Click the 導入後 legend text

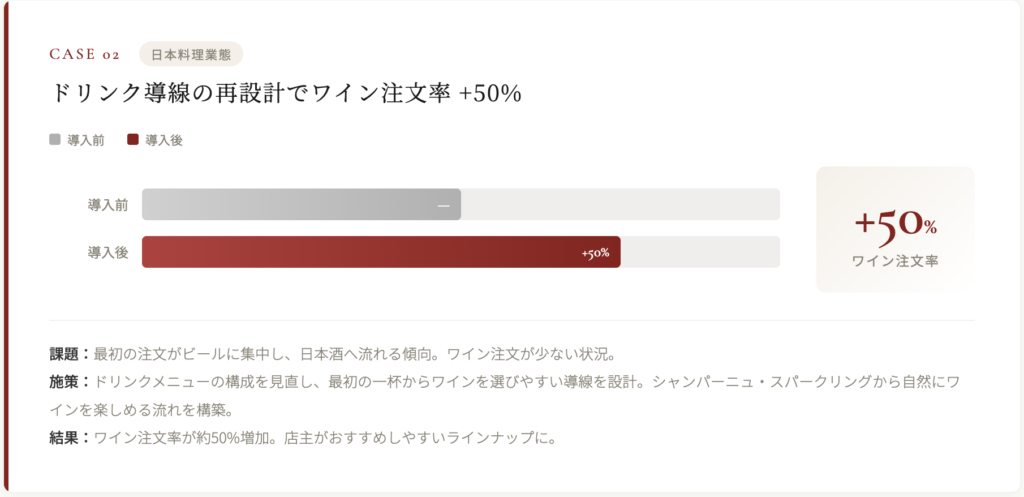tap(164, 141)
